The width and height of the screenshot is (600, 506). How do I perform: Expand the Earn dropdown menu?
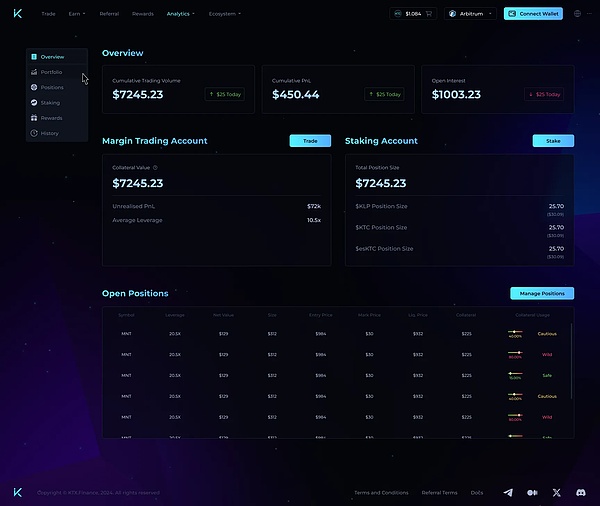[76, 14]
